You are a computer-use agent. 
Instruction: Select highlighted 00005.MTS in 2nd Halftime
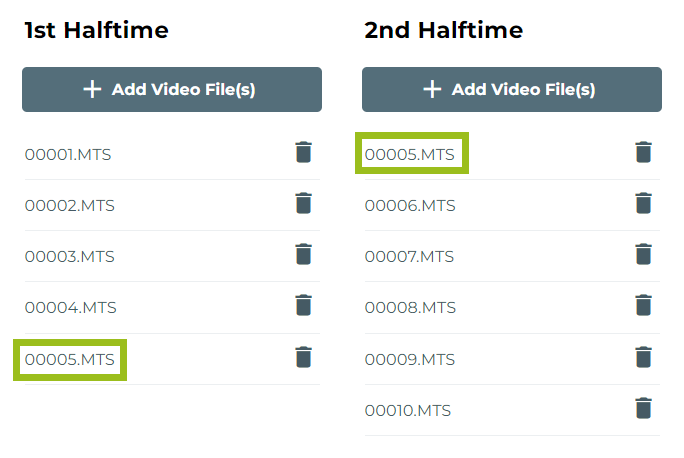pos(410,154)
